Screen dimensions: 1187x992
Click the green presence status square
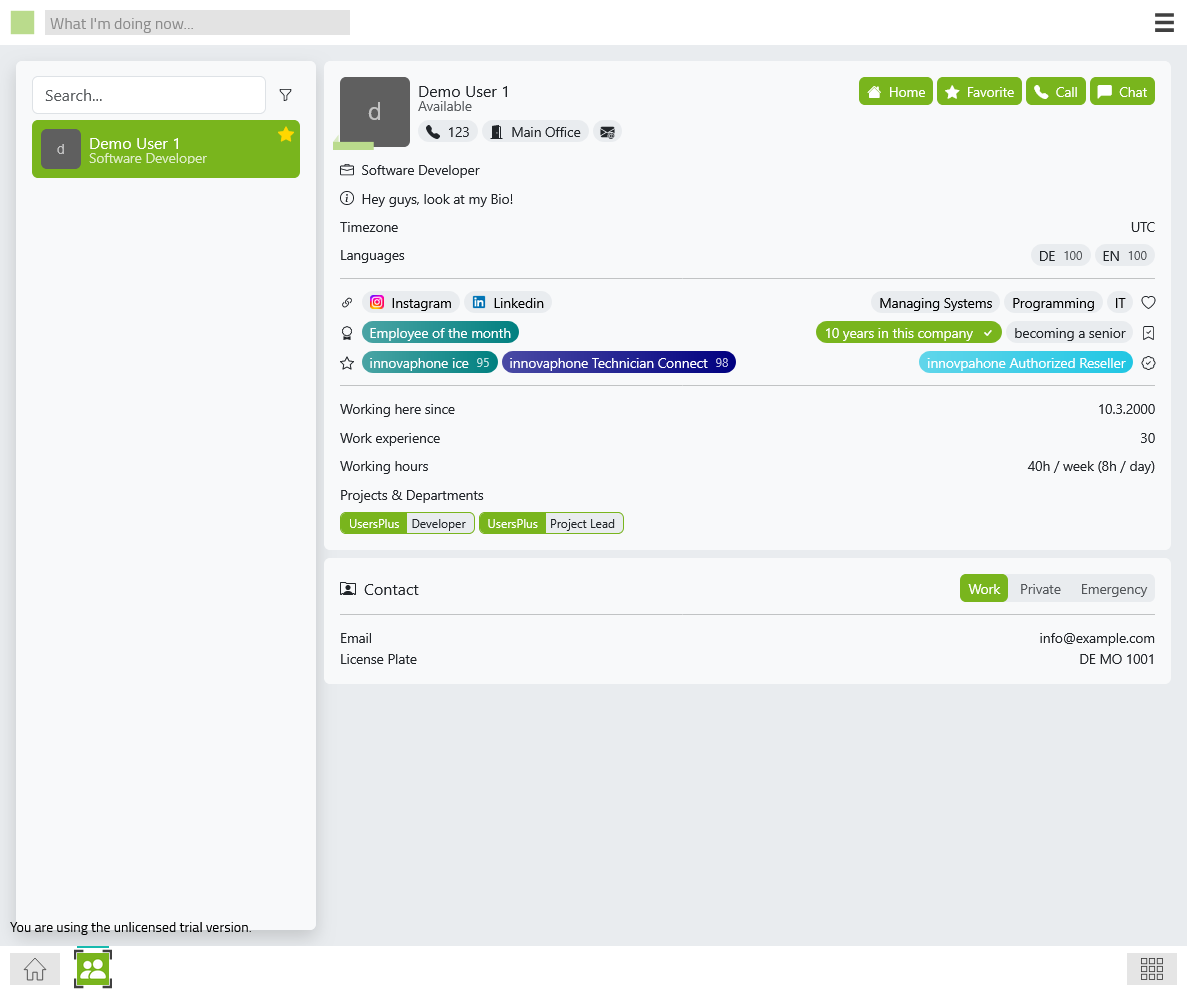(x=22, y=23)
